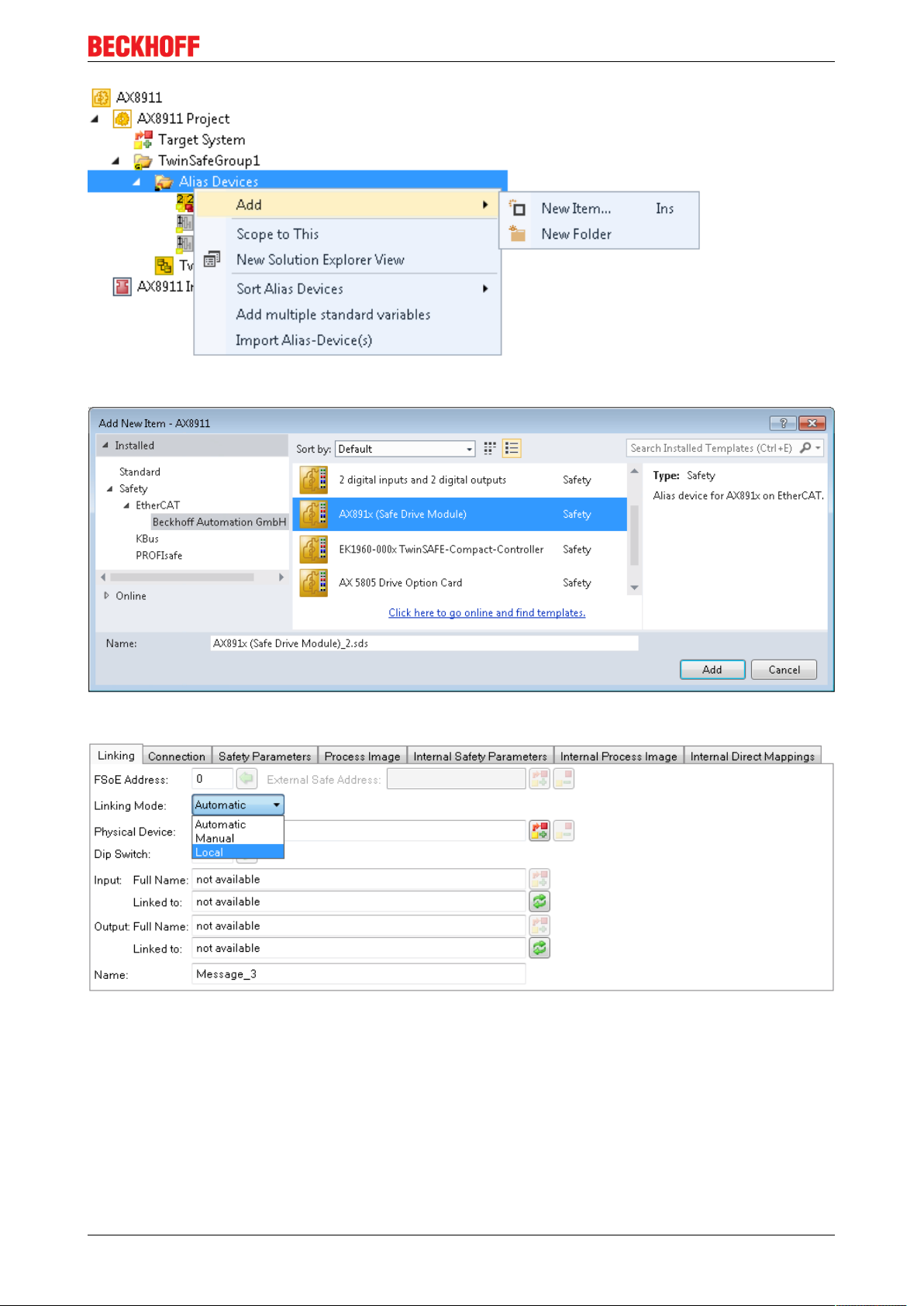The image size is (924, 1306).
Task: Click the New Item icon in submenu
Action: pyautogui.click(x=518, y=208)
